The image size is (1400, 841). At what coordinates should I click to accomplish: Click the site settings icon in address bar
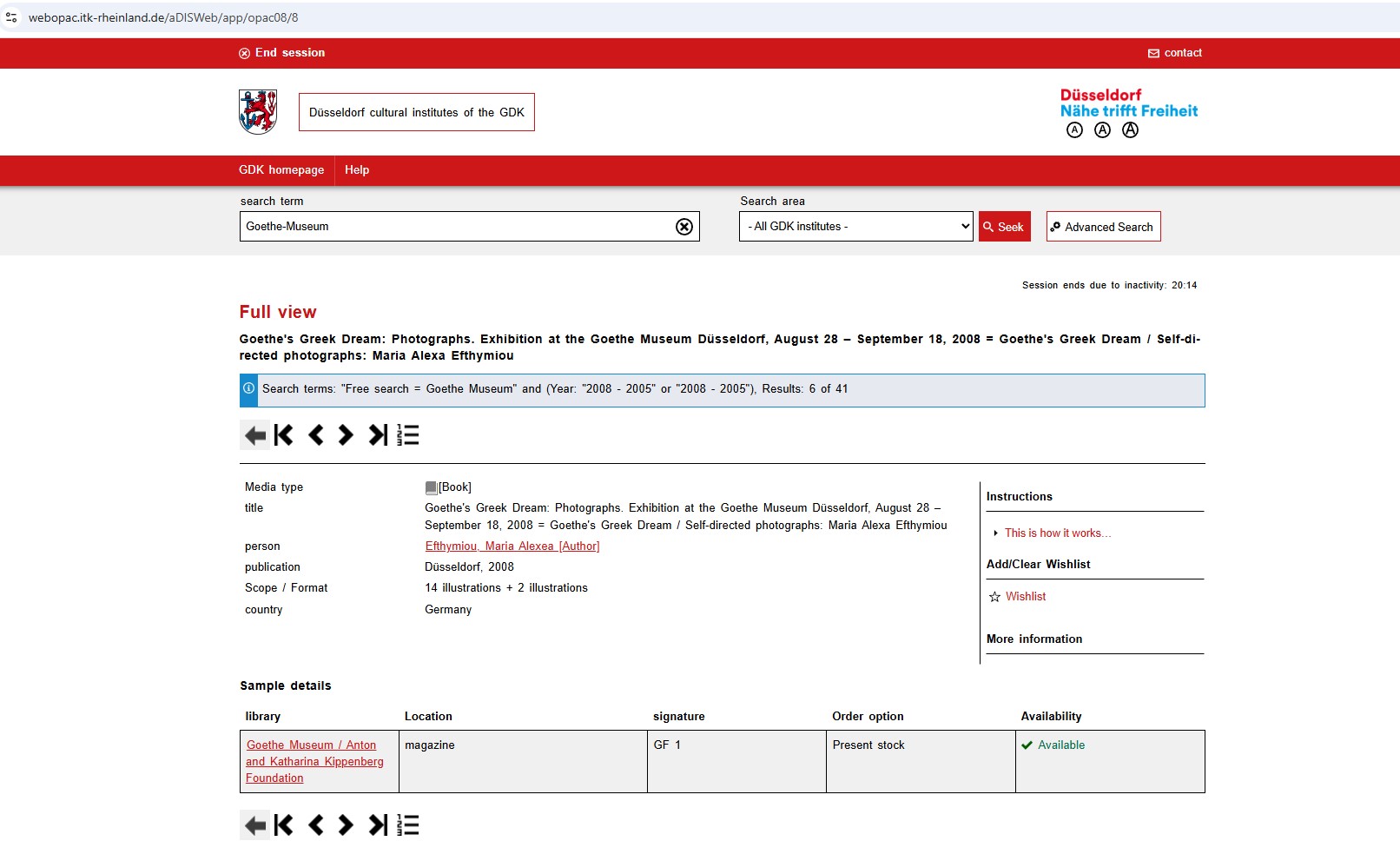(x=11, y=17)
